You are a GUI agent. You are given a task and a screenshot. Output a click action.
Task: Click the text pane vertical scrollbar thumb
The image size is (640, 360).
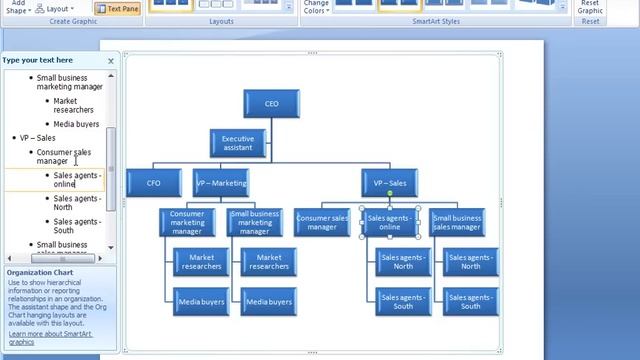(111, 169)
